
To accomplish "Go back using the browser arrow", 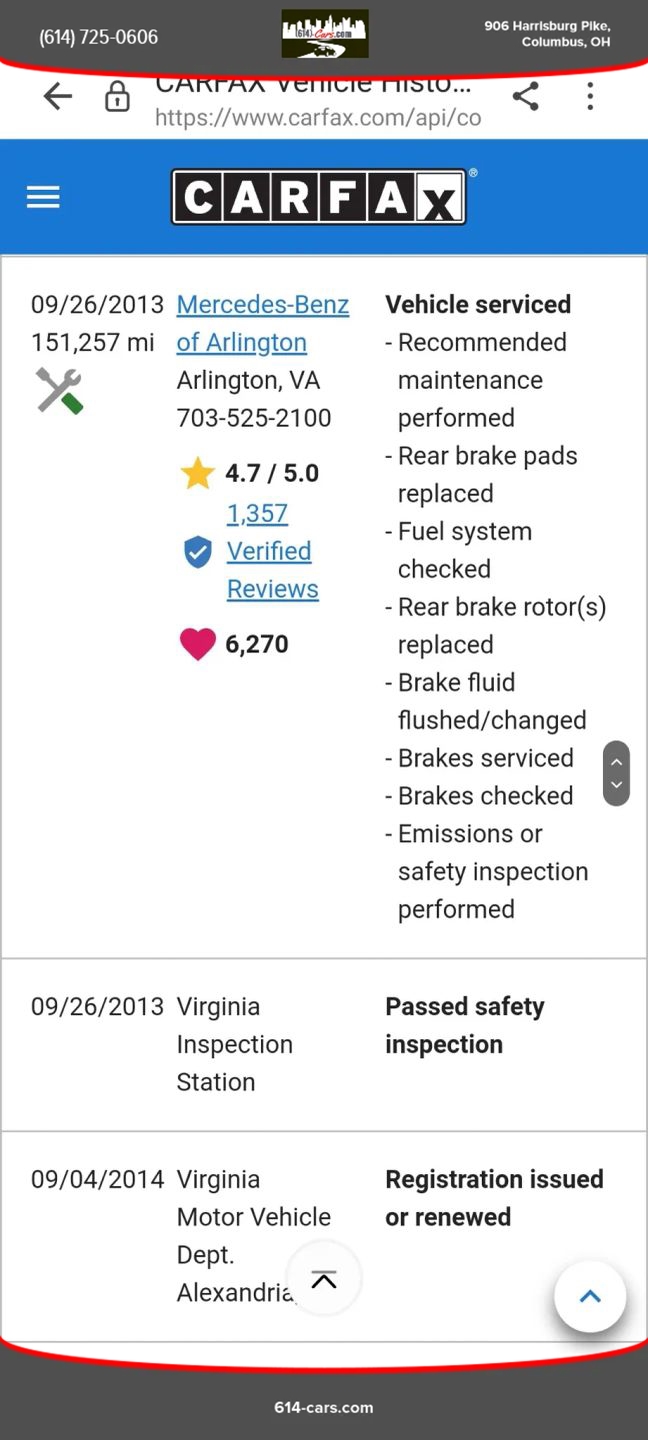I will pyautogui.click(x=58, y=96).
